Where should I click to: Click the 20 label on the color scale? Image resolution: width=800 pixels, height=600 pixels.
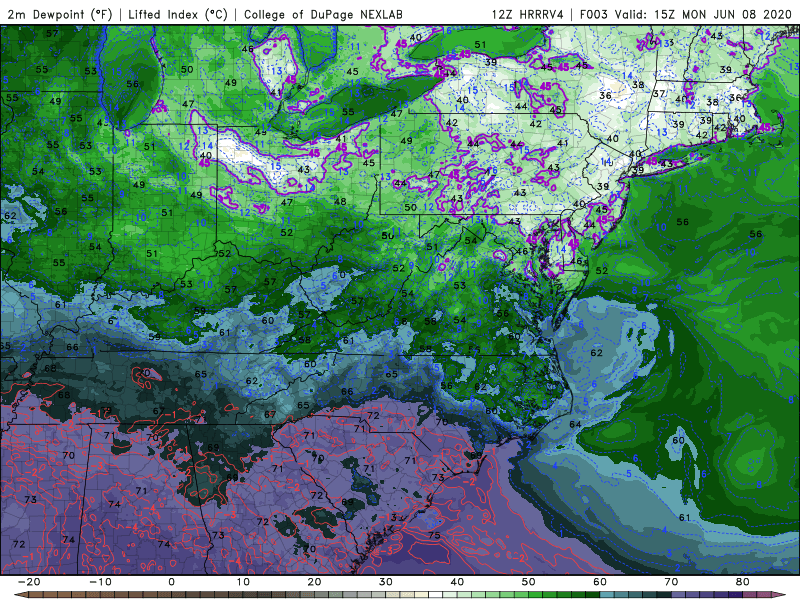point(314,582)
